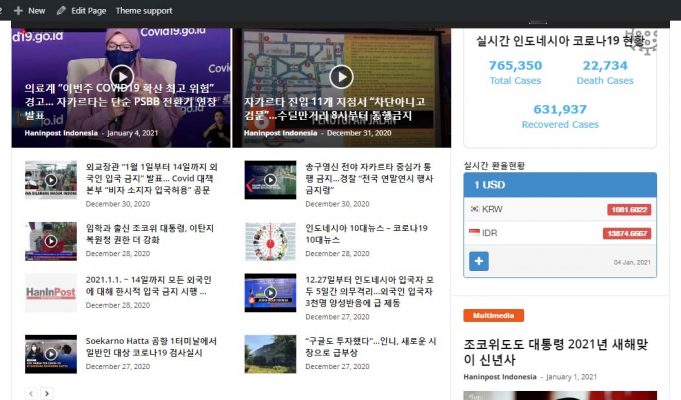Open Theme support menu item
The width and height of the screenshot is (681, 400).
click(x=143, y=10)
